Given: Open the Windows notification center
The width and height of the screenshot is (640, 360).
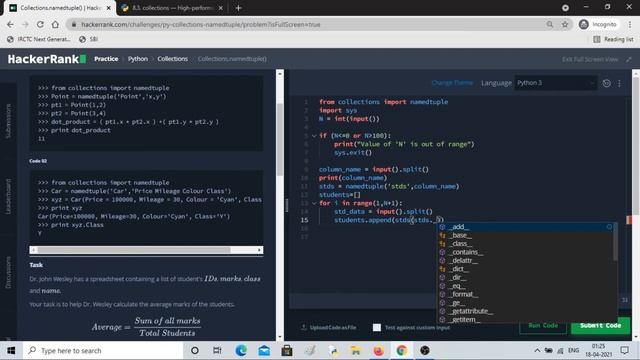Looking at the screenshot, I should (624, 350).
